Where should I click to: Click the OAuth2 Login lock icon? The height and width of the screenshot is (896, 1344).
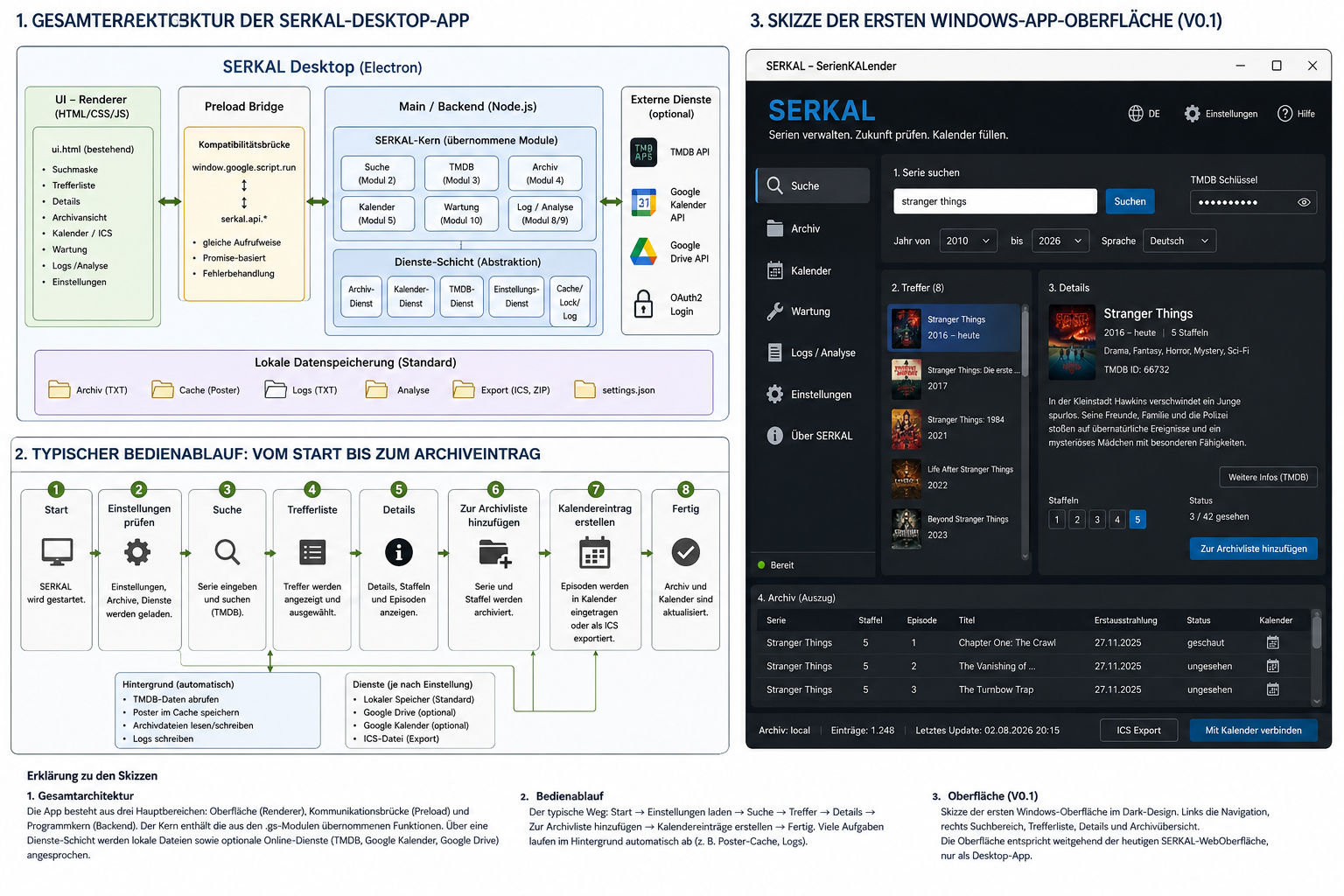643,304
